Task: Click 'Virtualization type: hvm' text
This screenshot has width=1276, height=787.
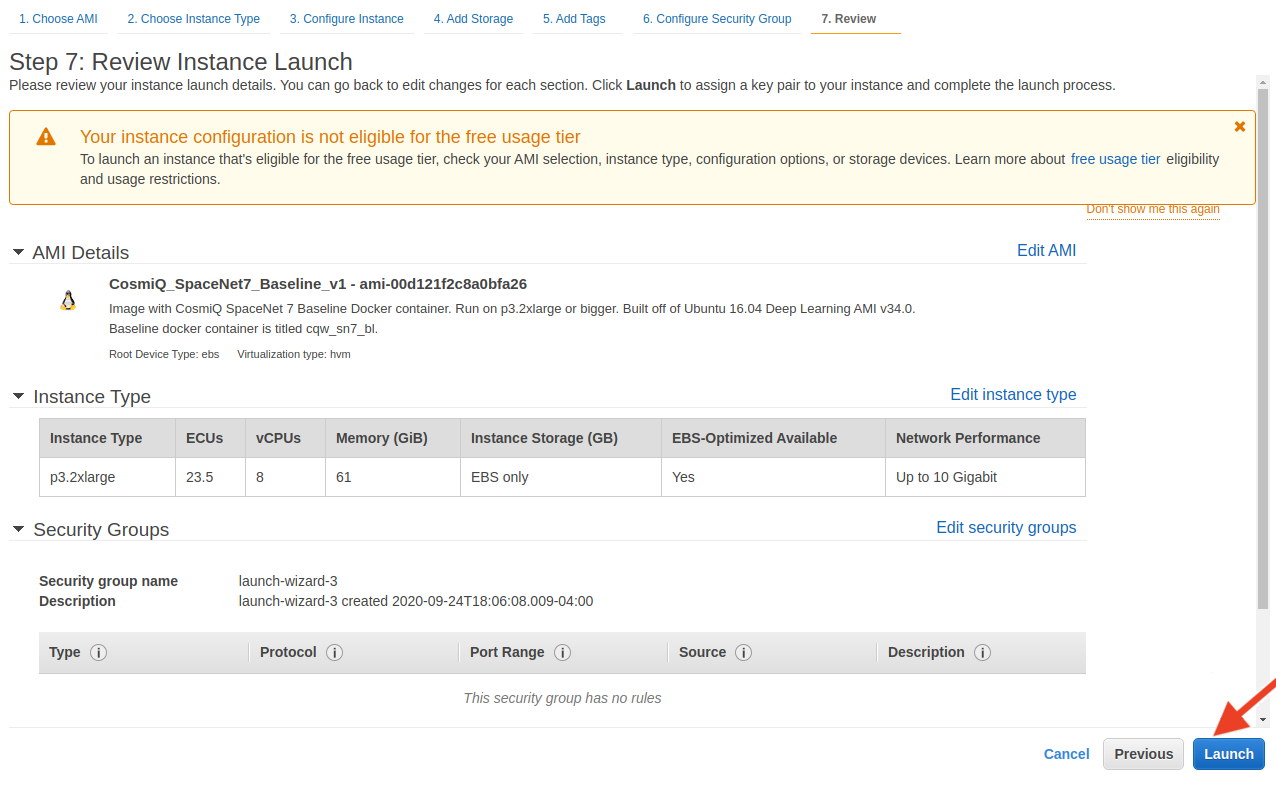Action: click(x=294, y=354)
